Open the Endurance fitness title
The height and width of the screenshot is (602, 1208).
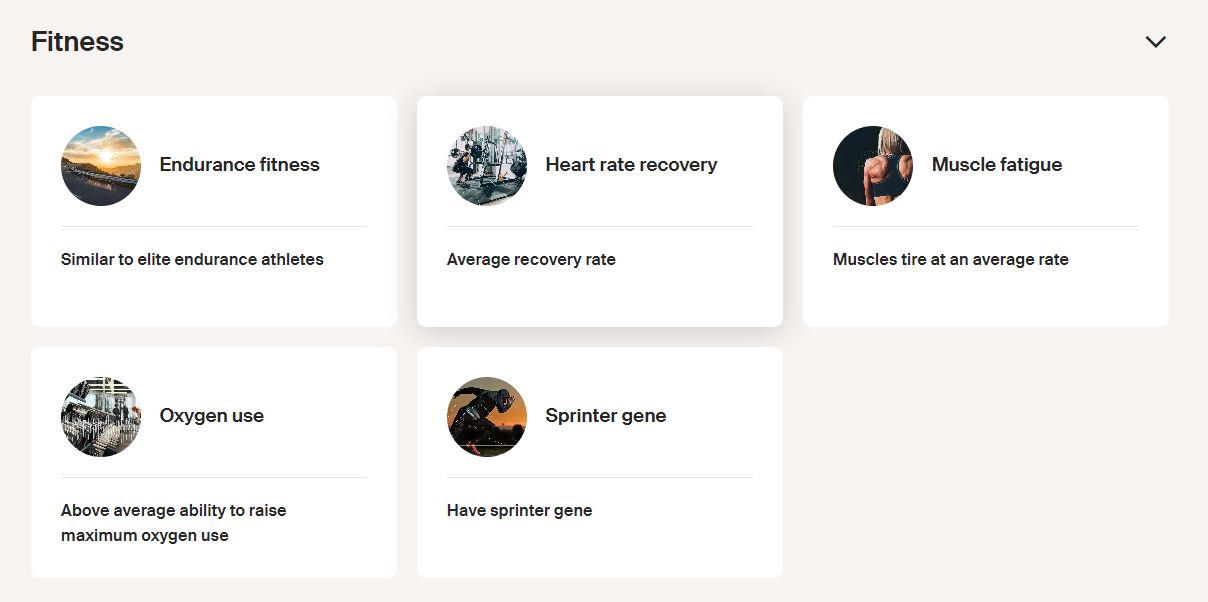pyautogui.click(x=240, y=165)
